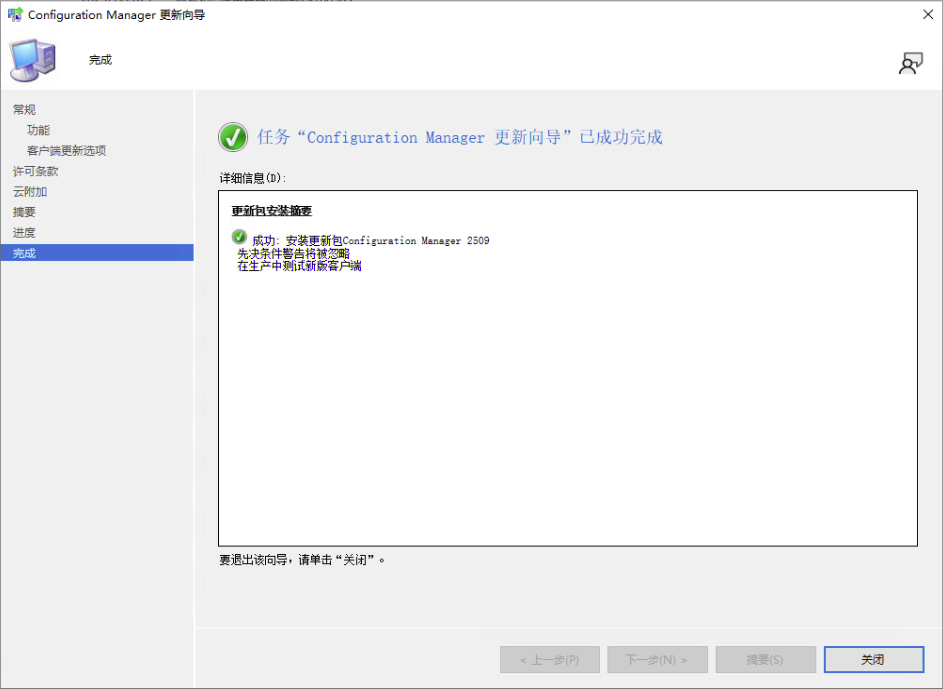
Task: Select the 常规 step in sidebar
Action: (x=24, y=109)
